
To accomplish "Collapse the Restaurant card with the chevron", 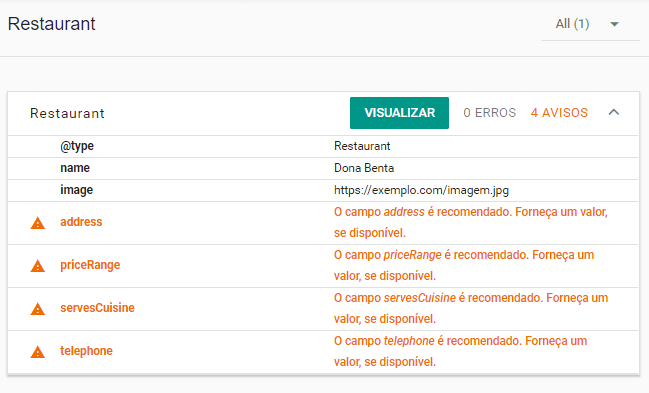I will pos(614,112).
